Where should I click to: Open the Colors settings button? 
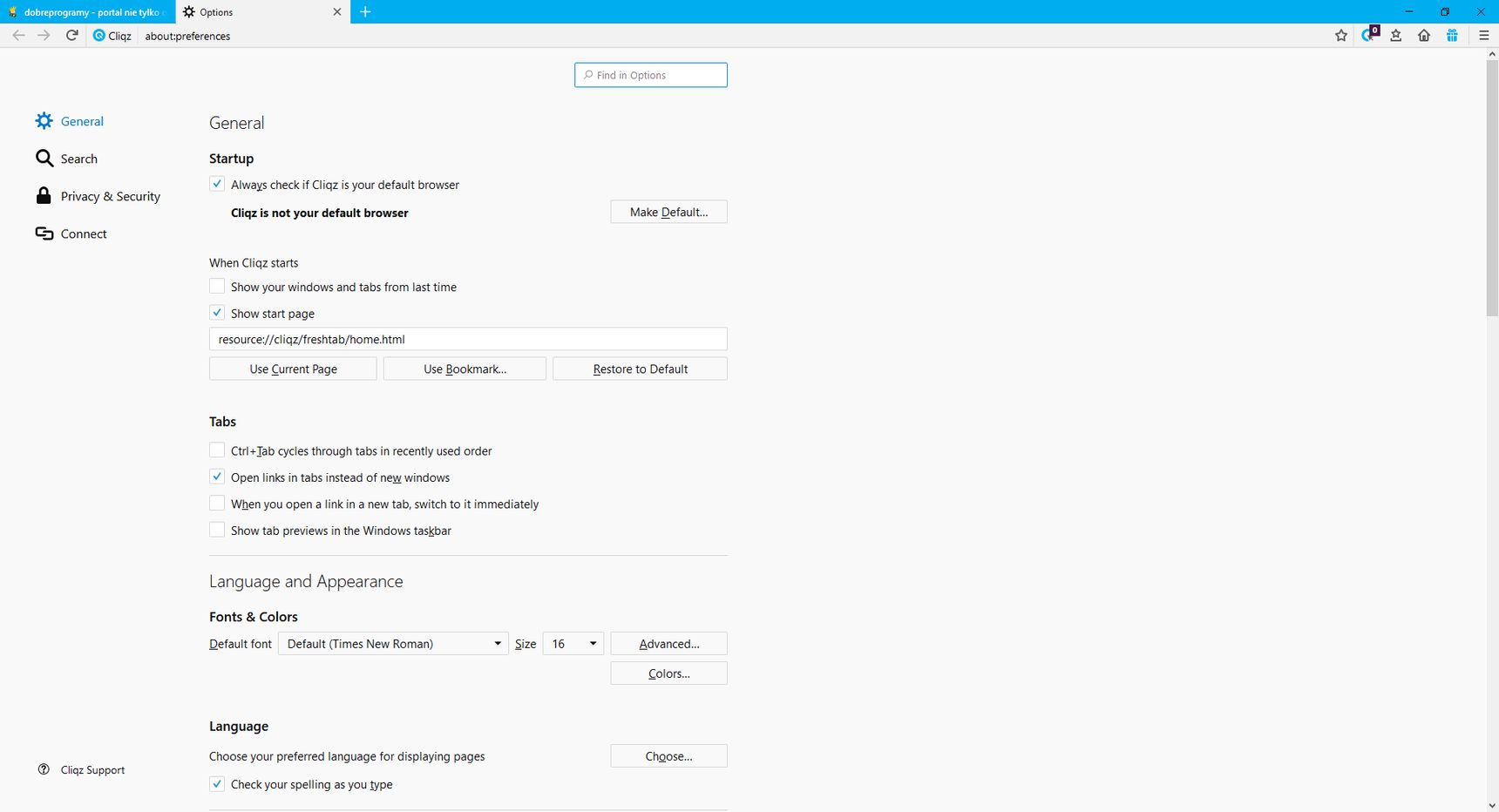point(668,673)
